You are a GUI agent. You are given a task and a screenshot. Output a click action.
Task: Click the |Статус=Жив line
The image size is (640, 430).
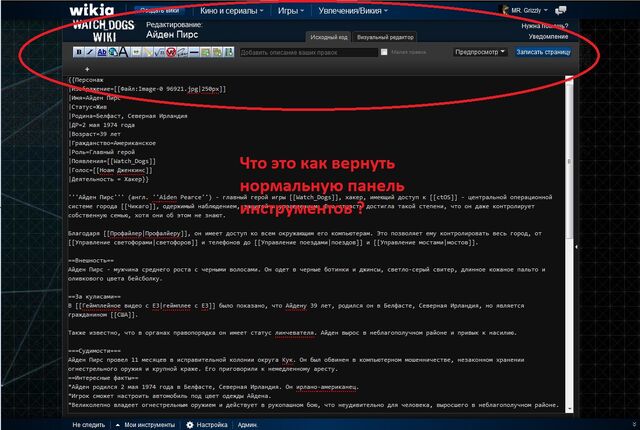88,107
